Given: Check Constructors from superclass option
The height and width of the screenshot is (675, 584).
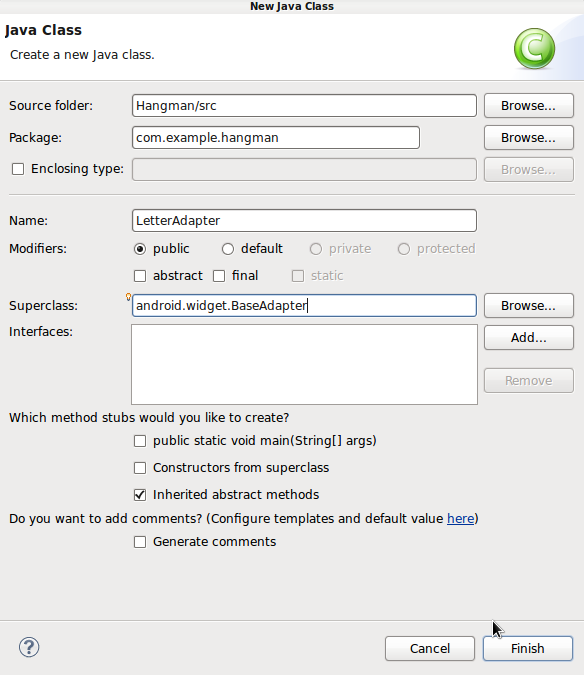Looking at the screenshot, I should coord(140,468).
